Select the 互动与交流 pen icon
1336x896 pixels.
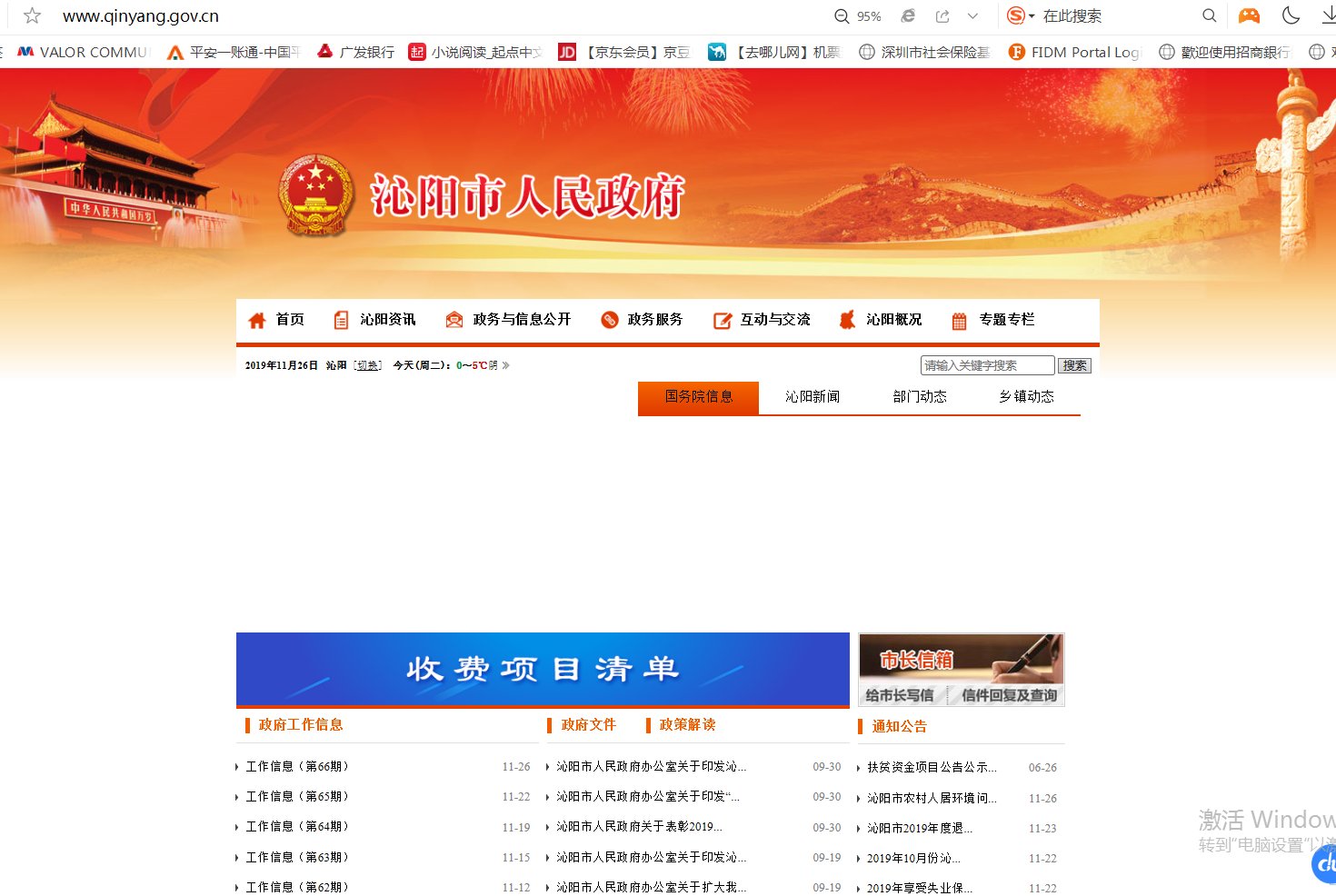pyautogui.click(x=722, y=319)
